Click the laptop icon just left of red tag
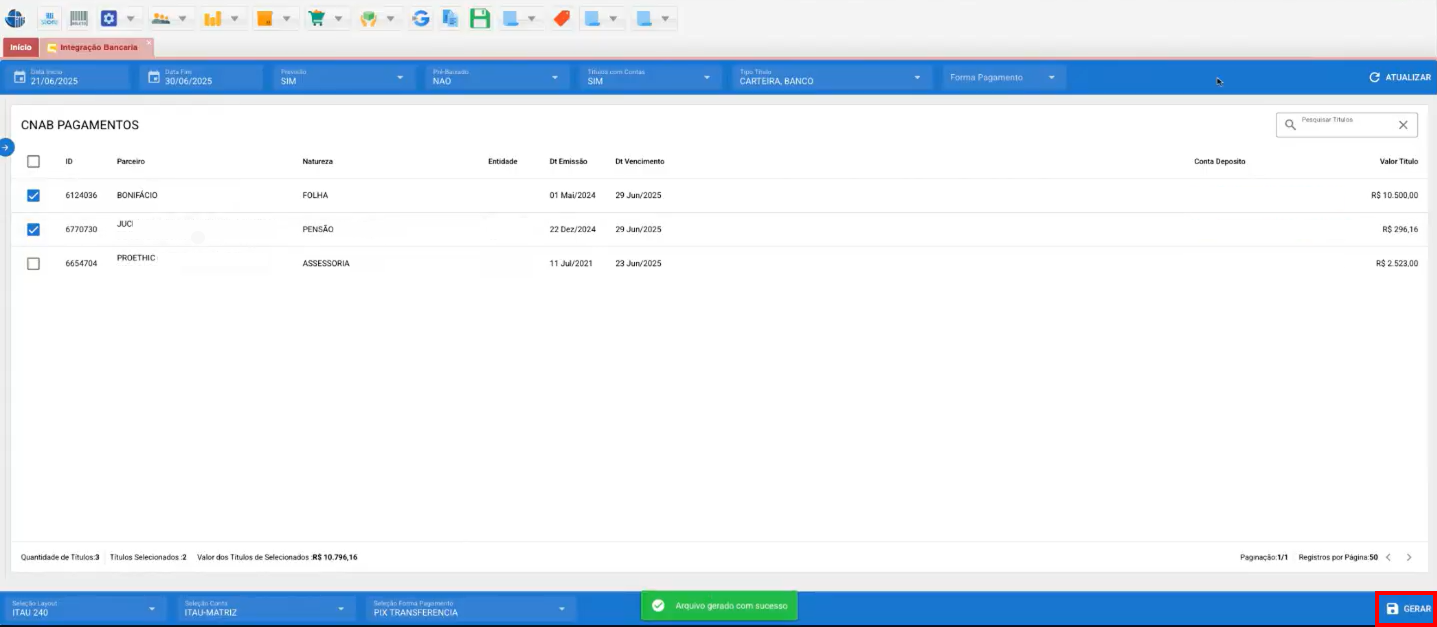 coord(511,18)
